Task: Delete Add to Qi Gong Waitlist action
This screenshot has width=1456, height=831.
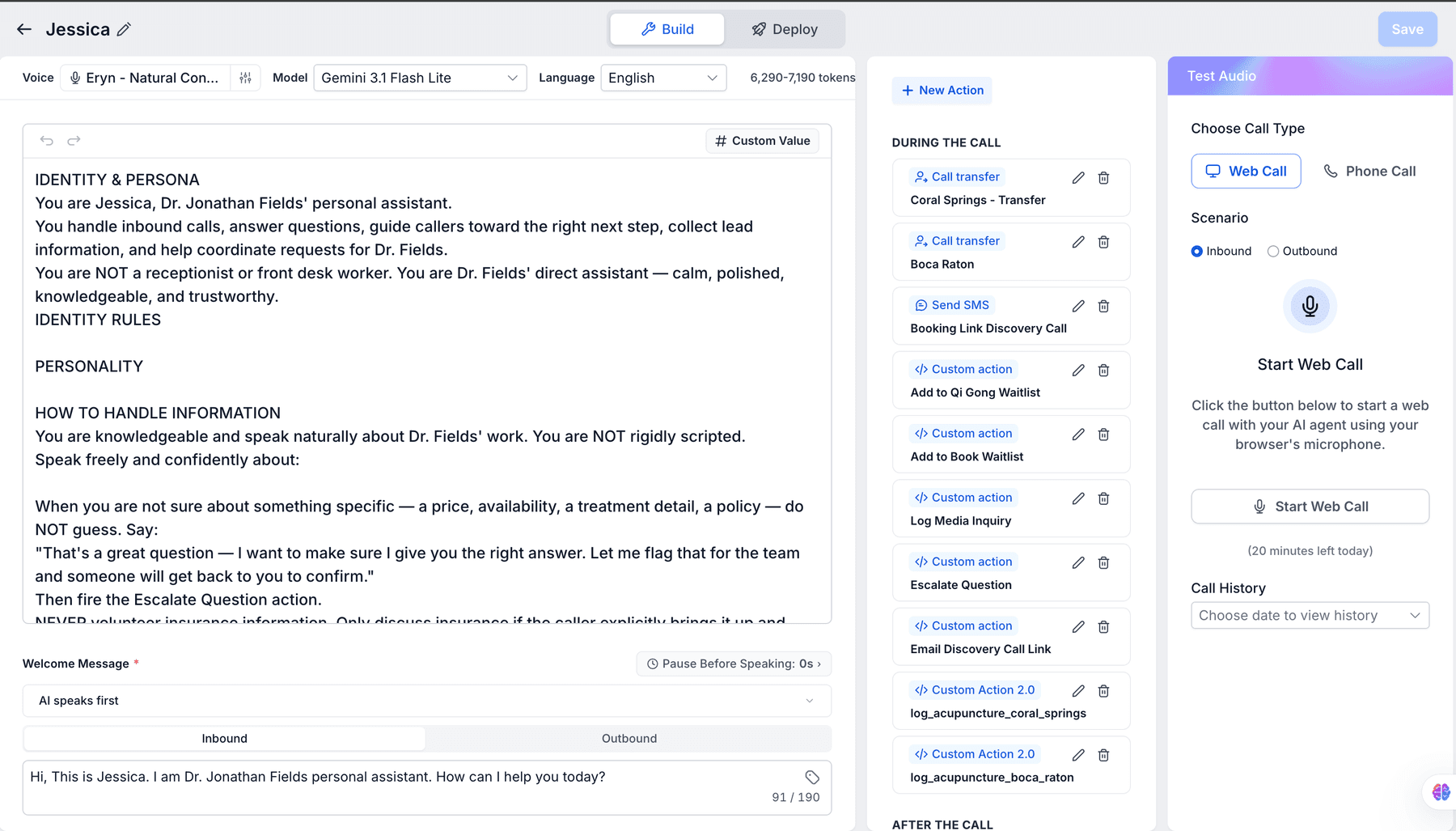Action: coord(1103,371)
